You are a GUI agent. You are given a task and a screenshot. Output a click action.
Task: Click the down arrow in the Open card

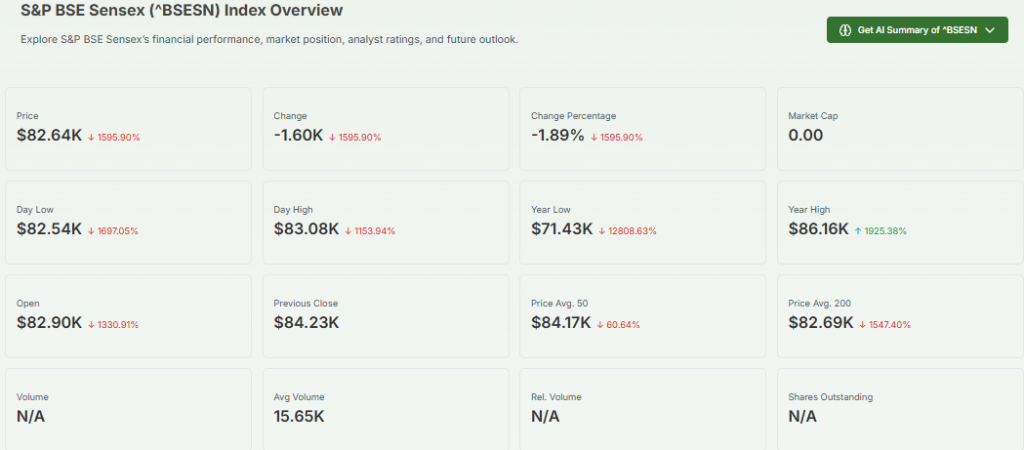coord(91,324)
